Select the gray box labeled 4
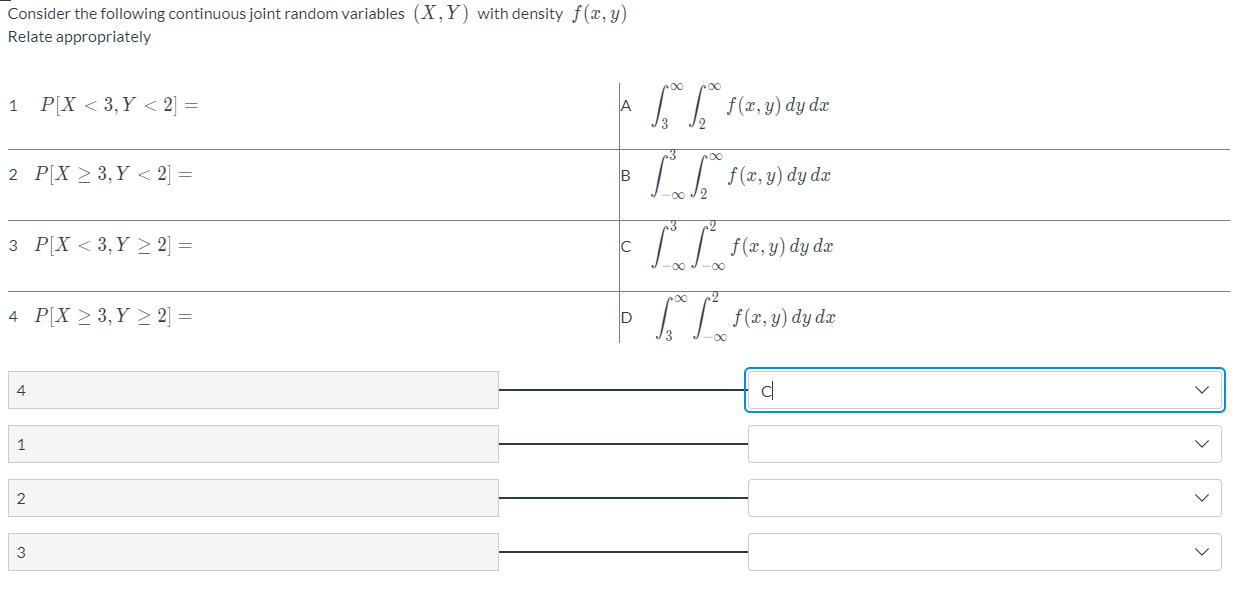Viewport: 1238px width, 599px height. click(x=250, y=390)
